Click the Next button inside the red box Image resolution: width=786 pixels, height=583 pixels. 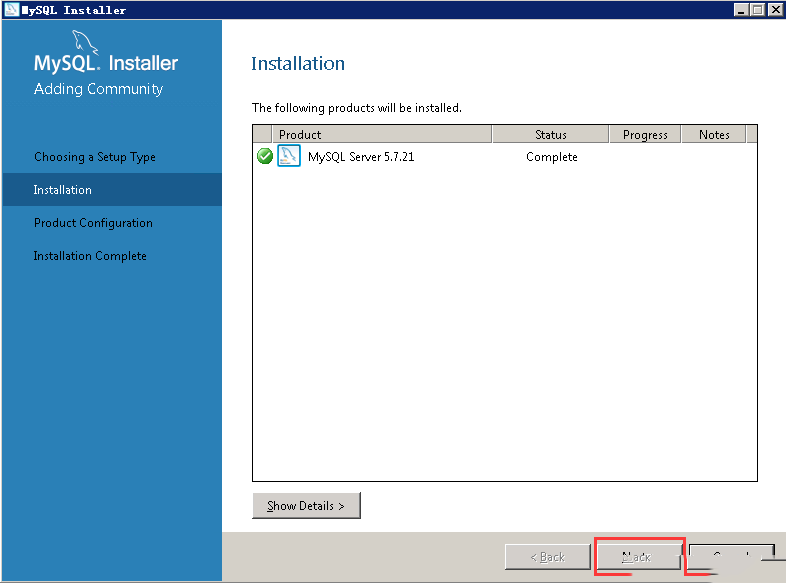point(637,557)
